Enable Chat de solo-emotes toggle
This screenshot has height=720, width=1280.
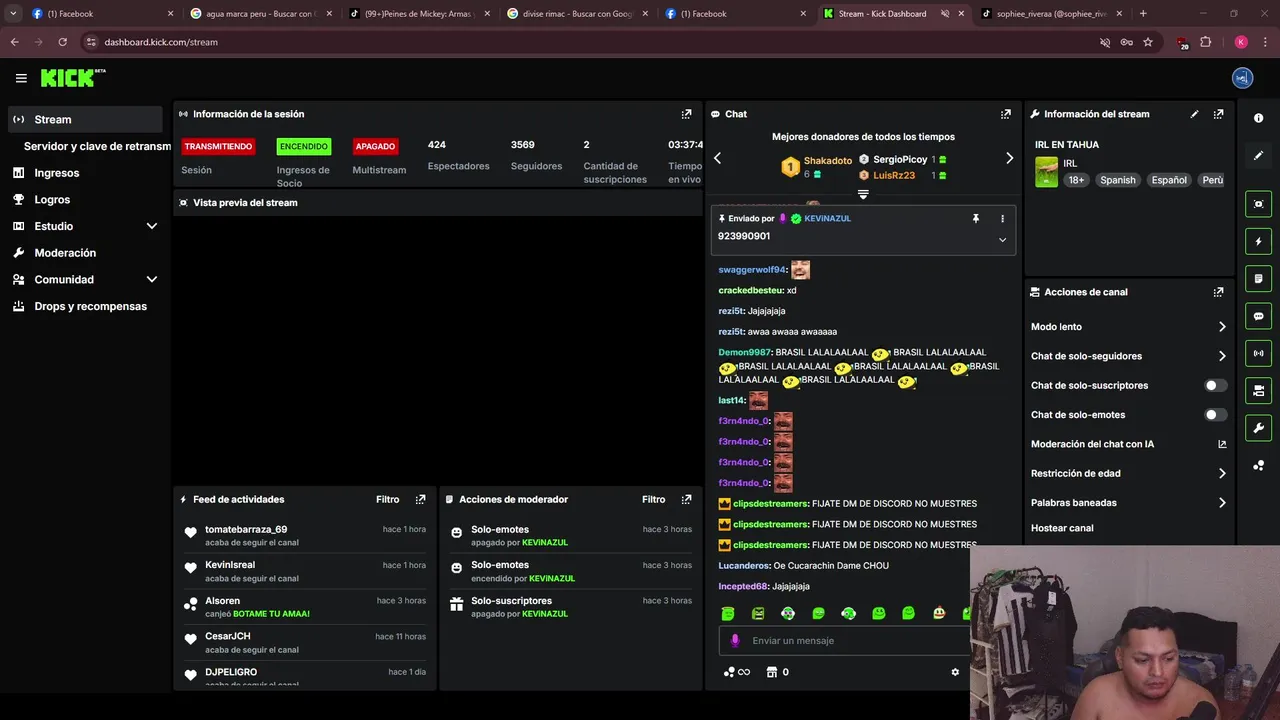point(1216,415)
